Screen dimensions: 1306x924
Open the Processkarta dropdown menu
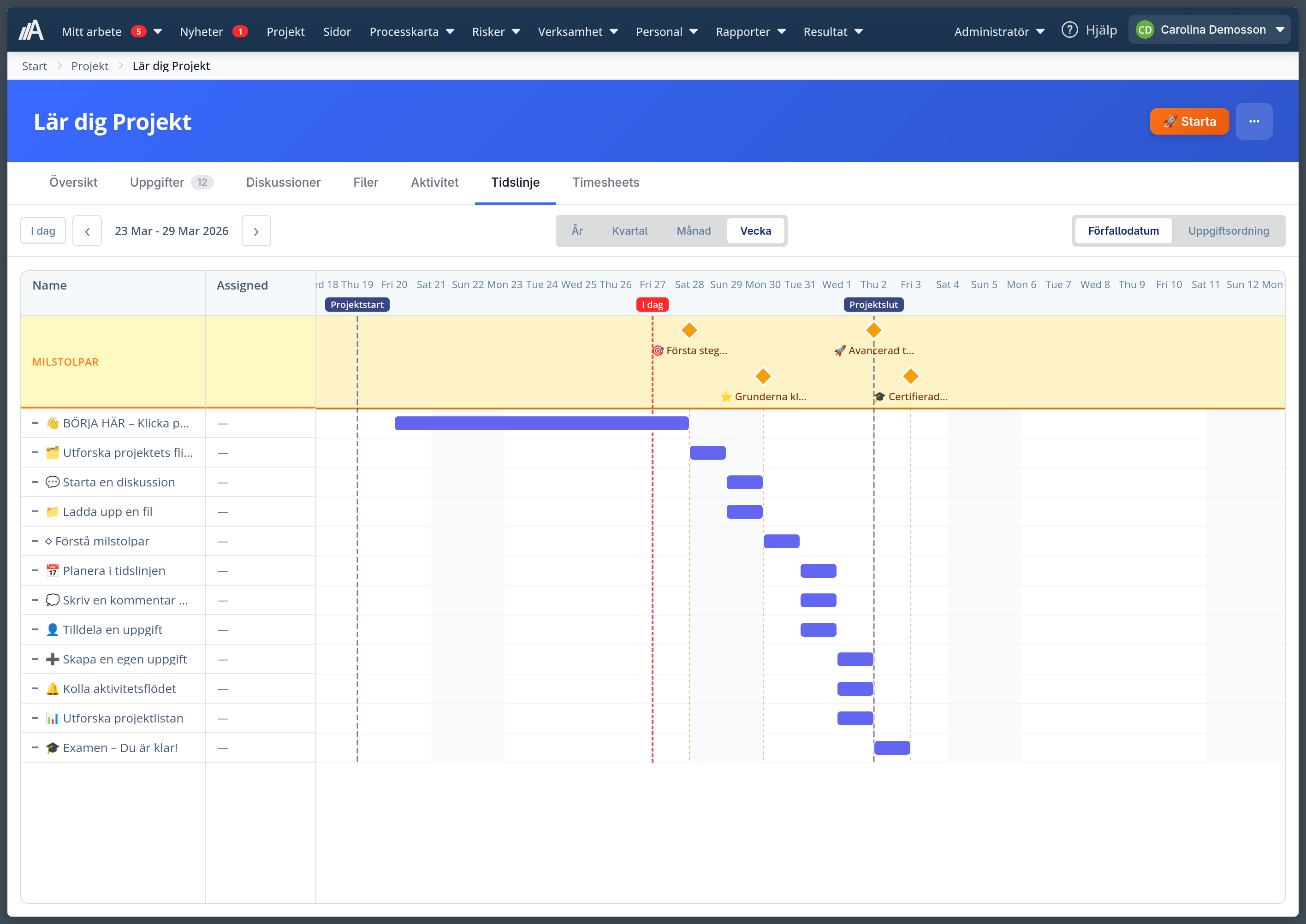(x=411, y=32)
